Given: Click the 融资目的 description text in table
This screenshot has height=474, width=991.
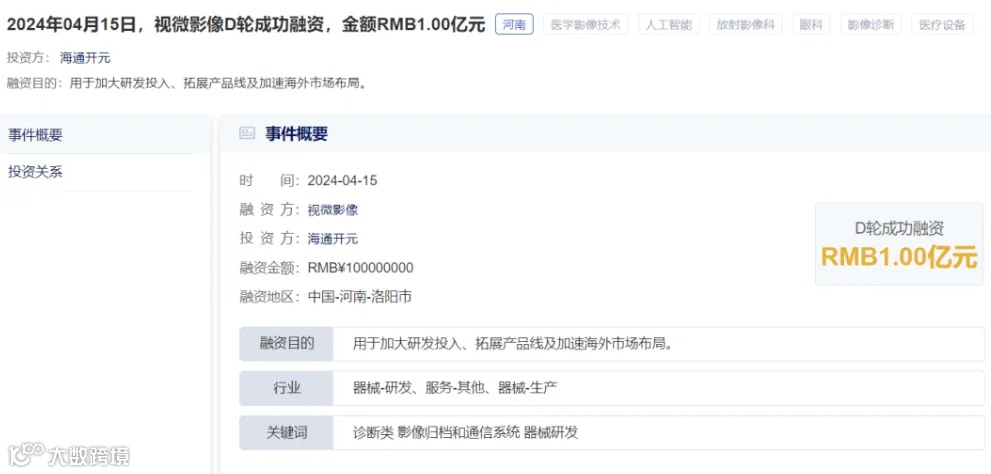Looking at the screenshot, I should pos(512,344).
